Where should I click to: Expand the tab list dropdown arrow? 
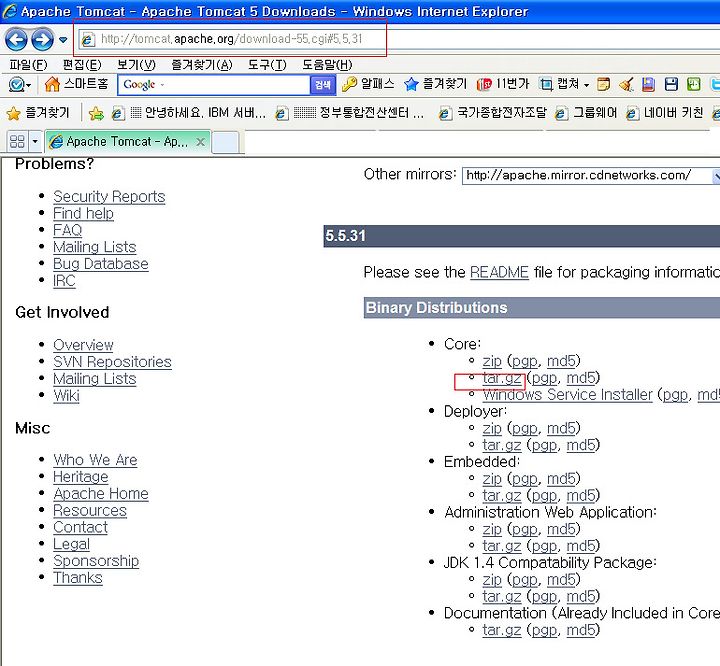(35, 141)
